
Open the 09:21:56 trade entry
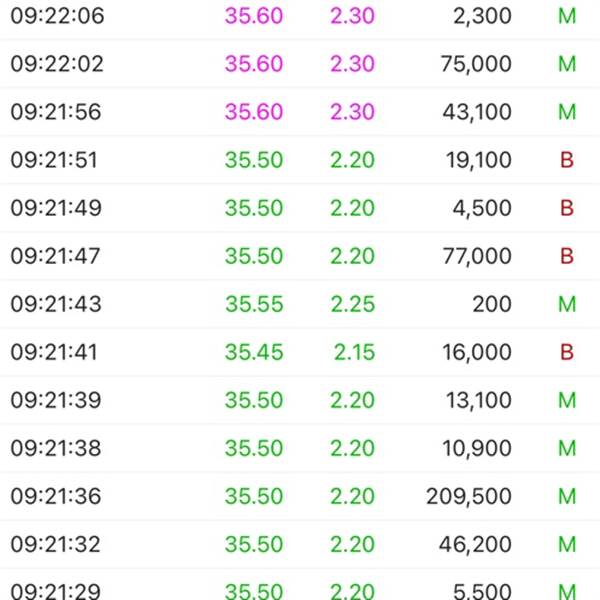coord(300,112)
